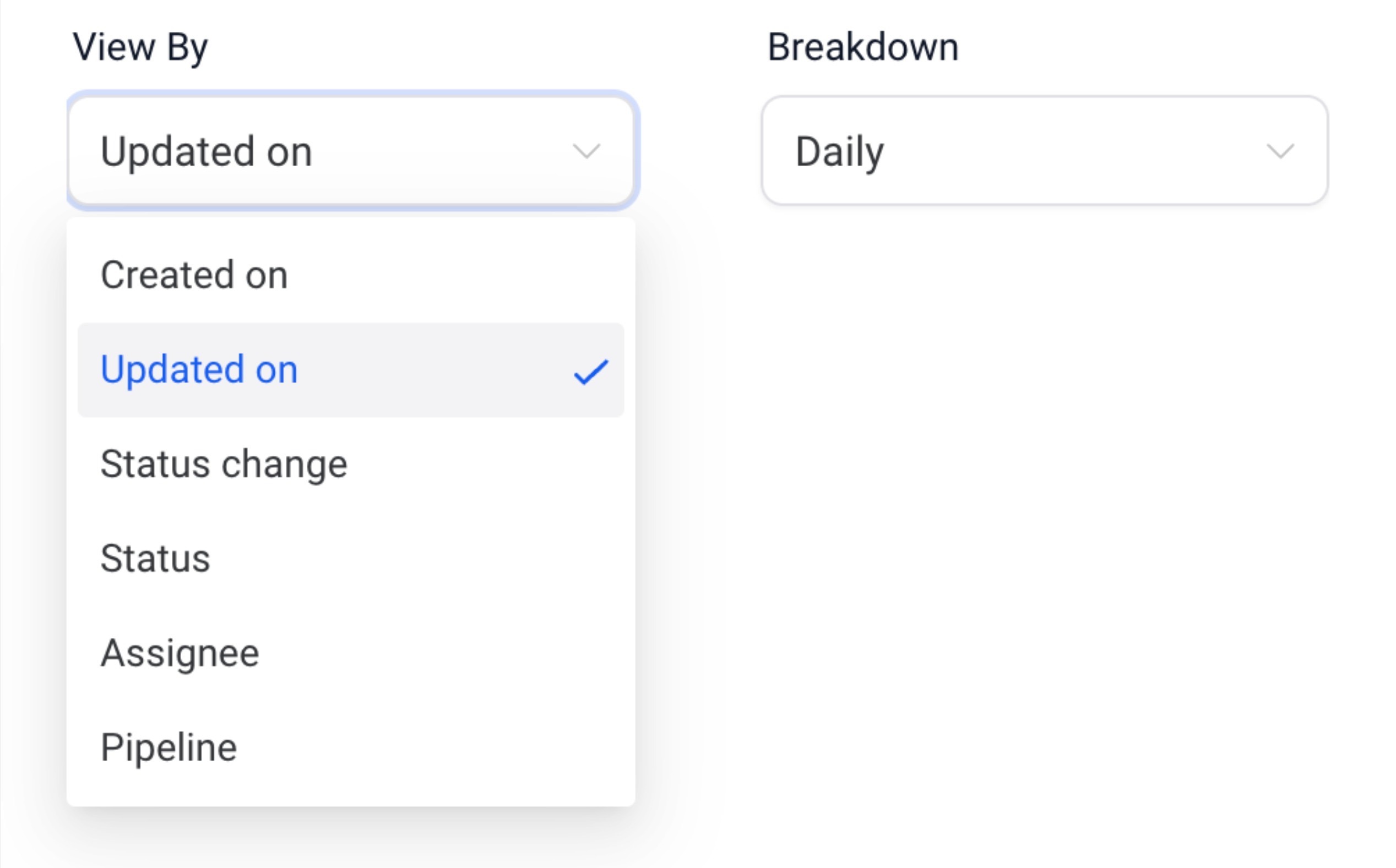
Task: Open the Breakdown dropdown
Action: 1044,150
